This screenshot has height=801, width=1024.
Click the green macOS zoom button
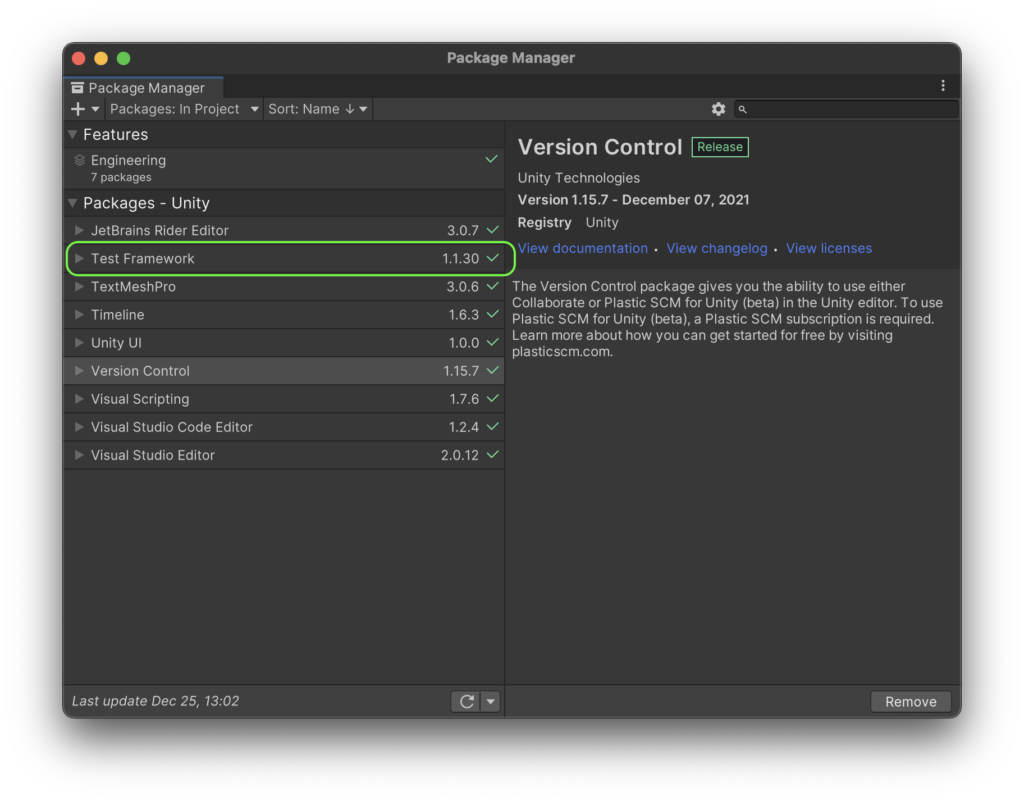click(x=123, y=58)
